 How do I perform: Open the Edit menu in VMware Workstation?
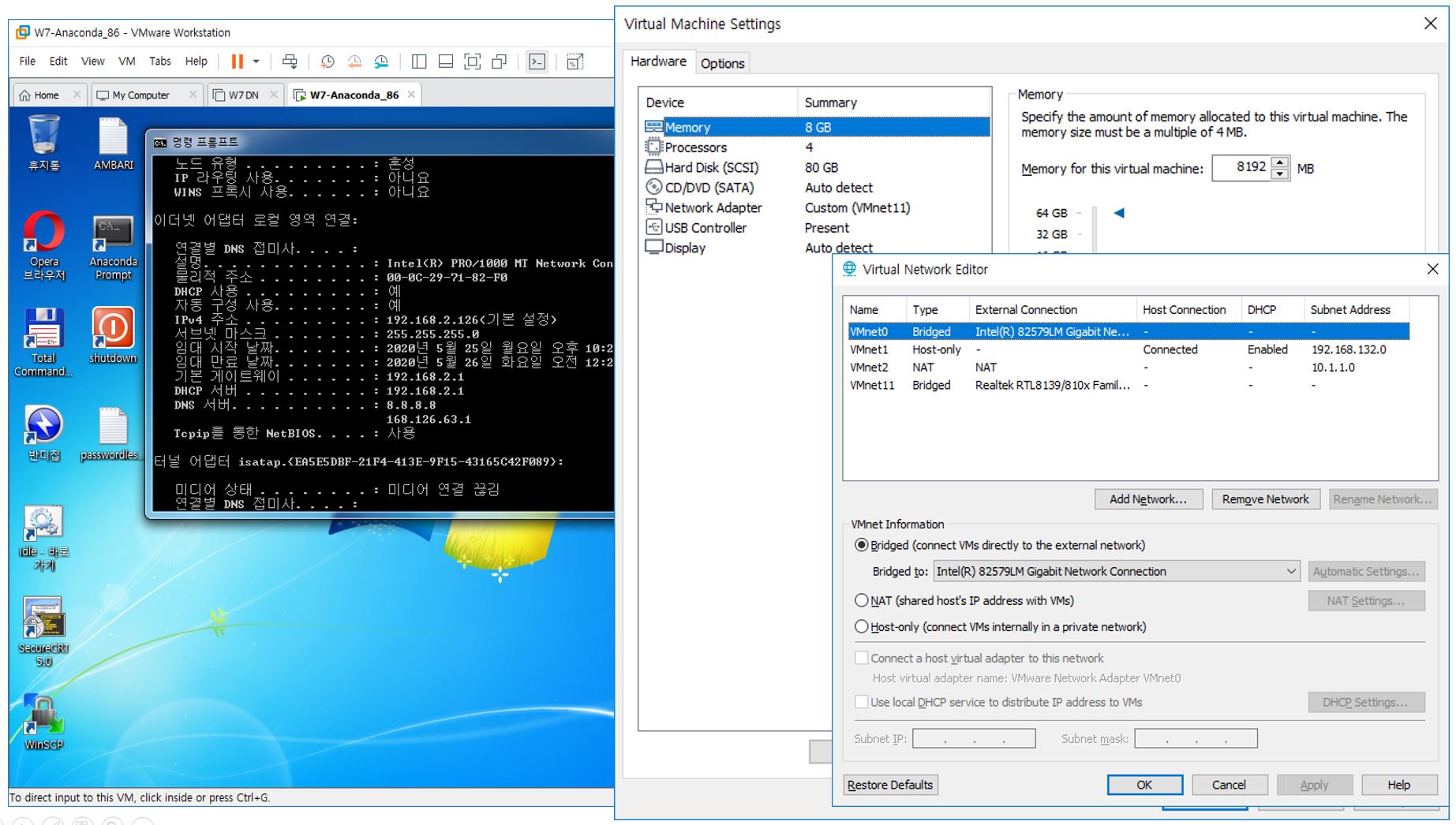click(58, 62)
